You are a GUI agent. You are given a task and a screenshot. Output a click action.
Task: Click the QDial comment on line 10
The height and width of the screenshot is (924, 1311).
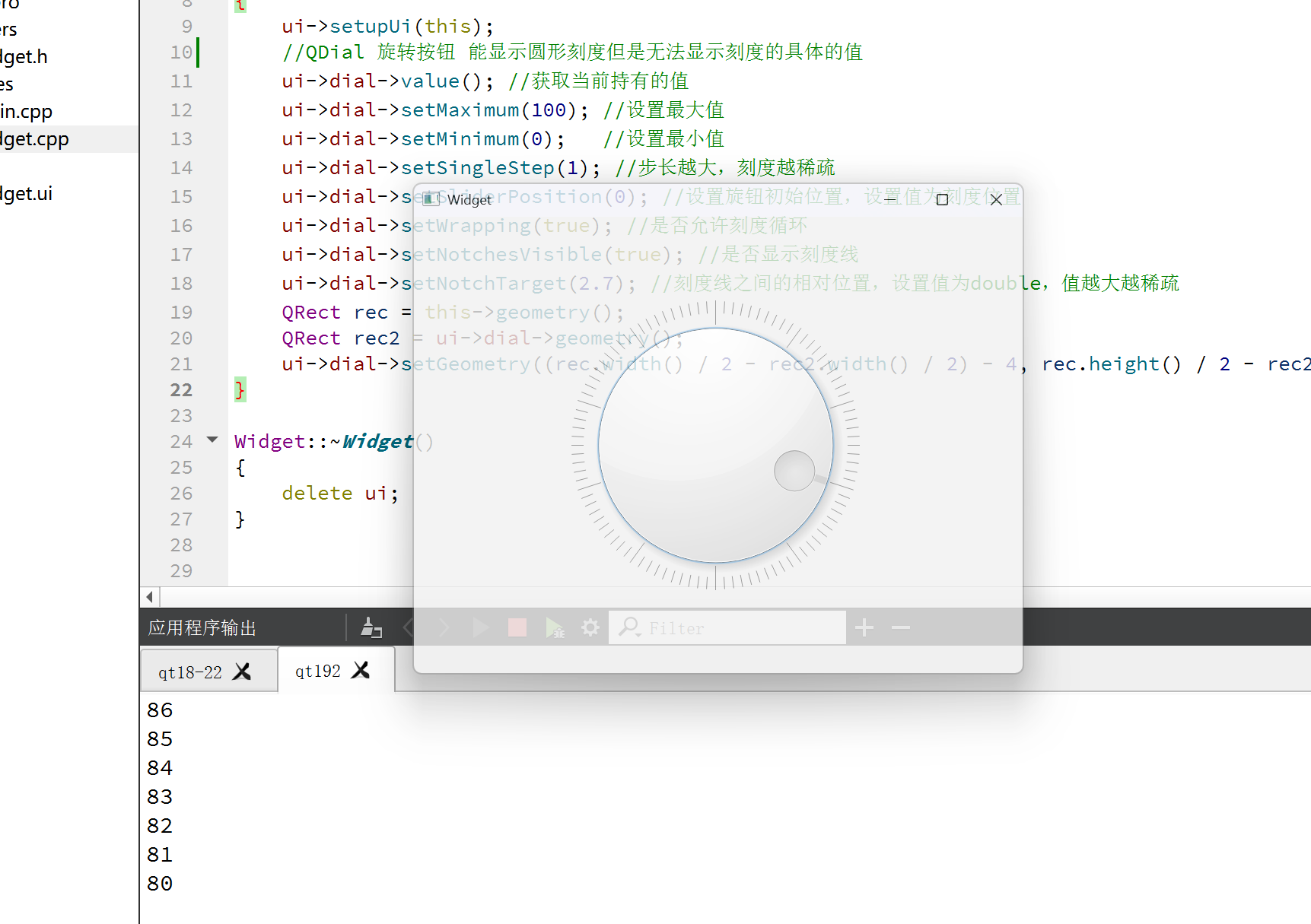pyautogui.click(x=572, y=52)
